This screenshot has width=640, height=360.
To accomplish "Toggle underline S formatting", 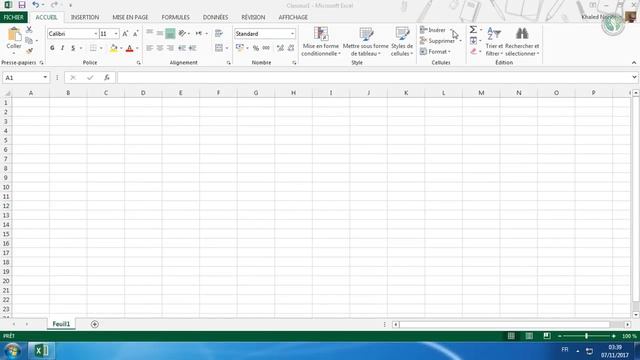I will pyautogui.click(x=73, y=48).
